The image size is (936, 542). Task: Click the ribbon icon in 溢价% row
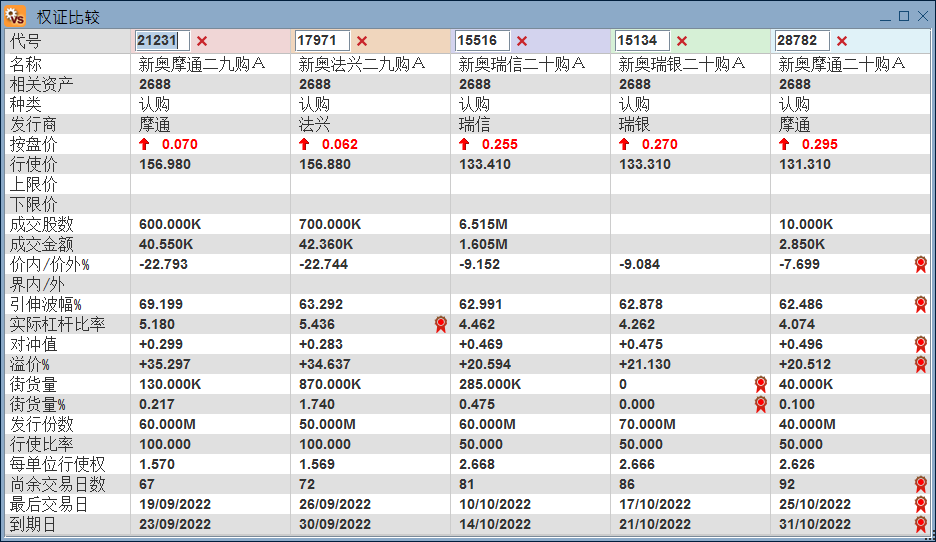921,364
